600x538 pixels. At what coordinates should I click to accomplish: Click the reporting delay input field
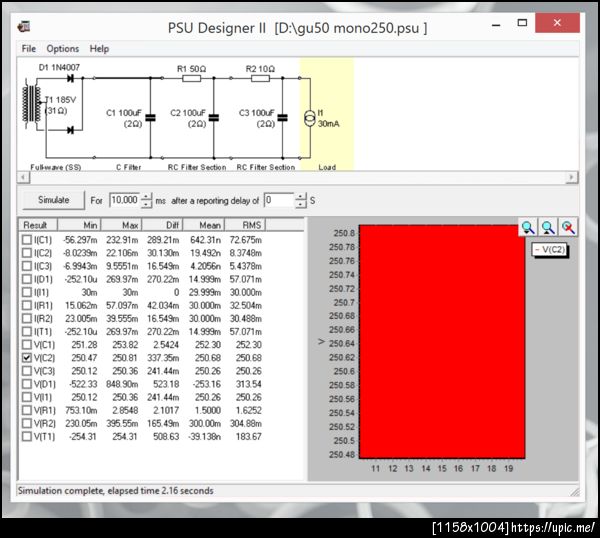coord(279,201)
